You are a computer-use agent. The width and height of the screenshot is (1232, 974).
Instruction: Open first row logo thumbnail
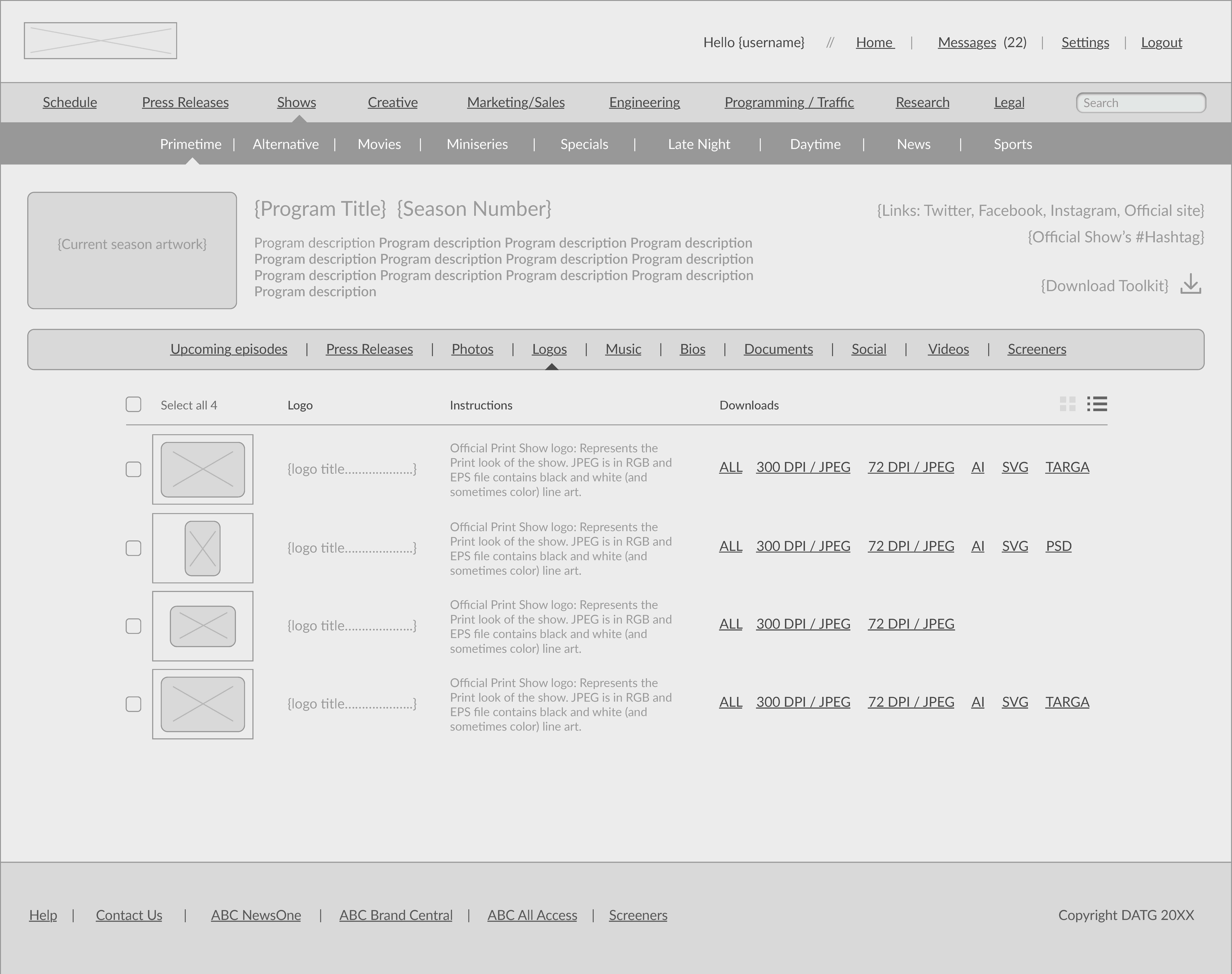[x=203, y=469]
